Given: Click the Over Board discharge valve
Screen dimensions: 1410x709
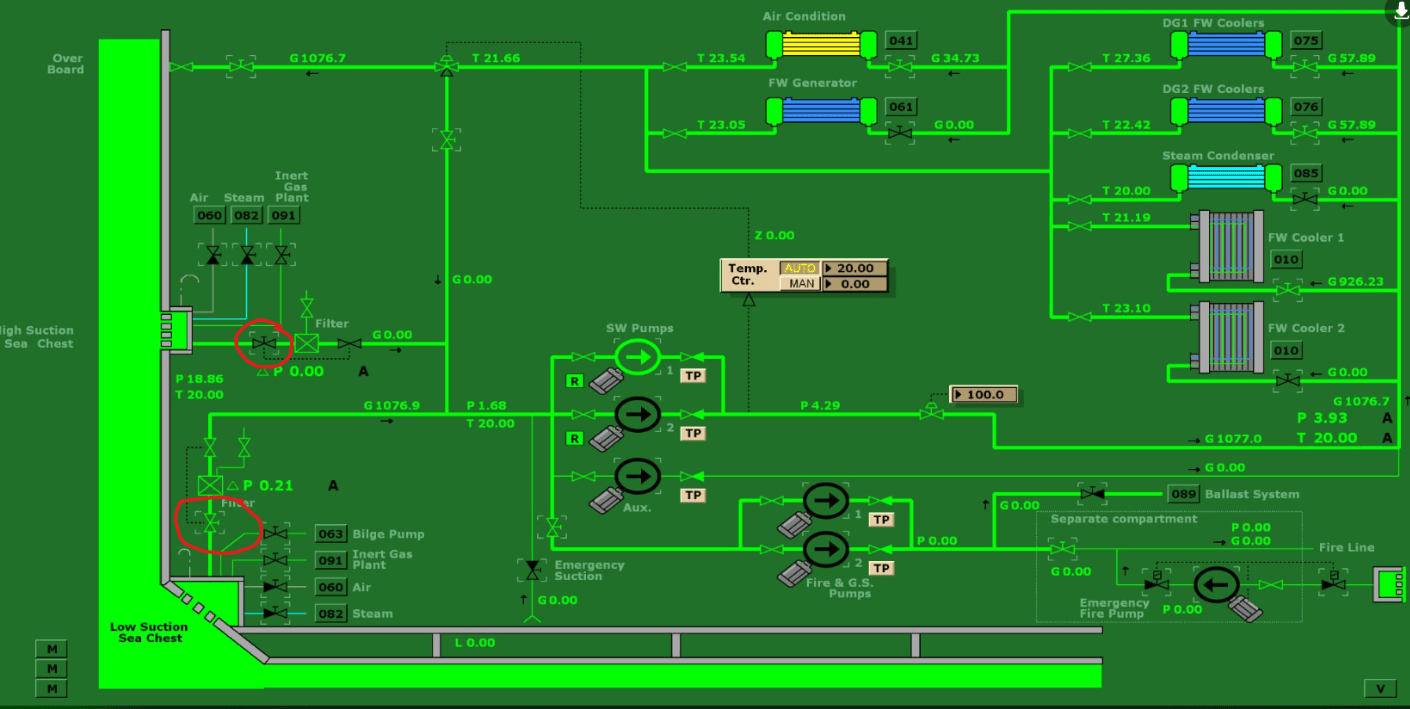Looking at the screenshot, I should pyautogui.click(x=240, y=67).
